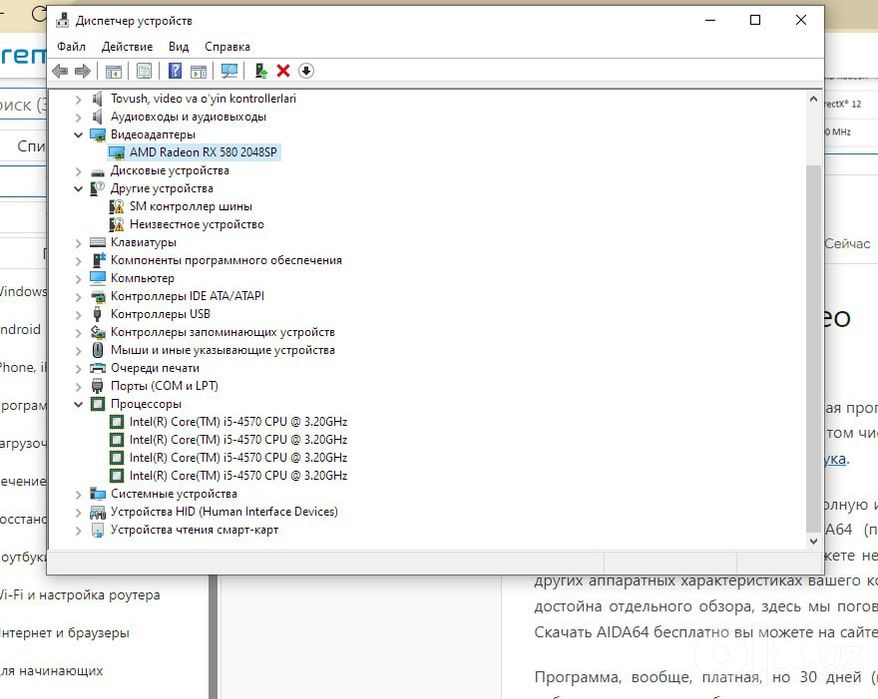Expand Tovush, video va o'yin kontrollerlari
Image resolution: width=878 pixels, height=699 pixels.
(x=78, y=100)
